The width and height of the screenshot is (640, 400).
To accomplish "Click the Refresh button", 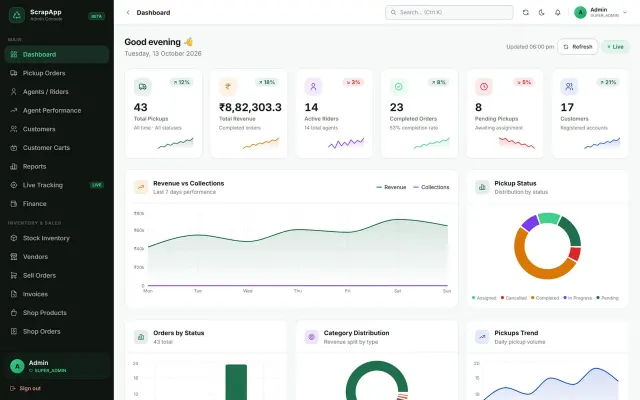I will click(578, 47).
